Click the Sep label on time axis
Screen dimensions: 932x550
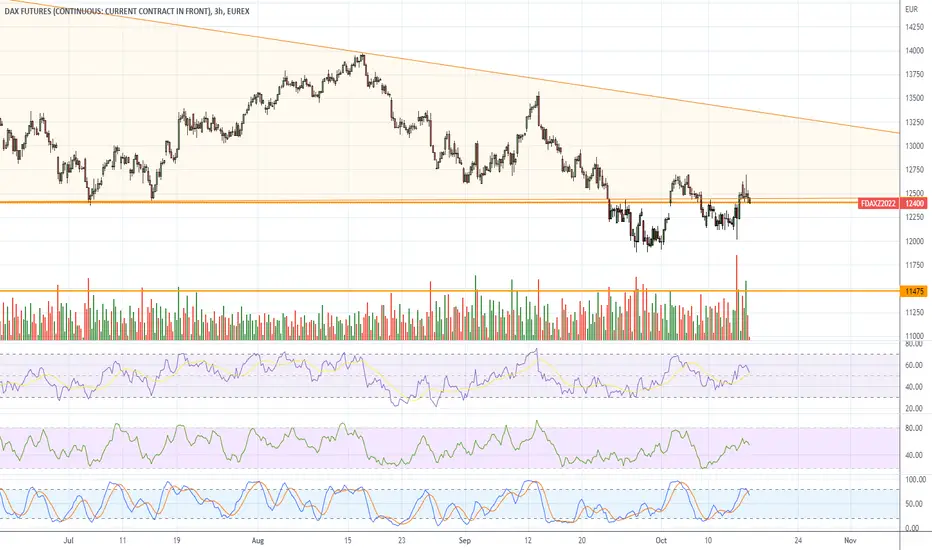point(465,540)
